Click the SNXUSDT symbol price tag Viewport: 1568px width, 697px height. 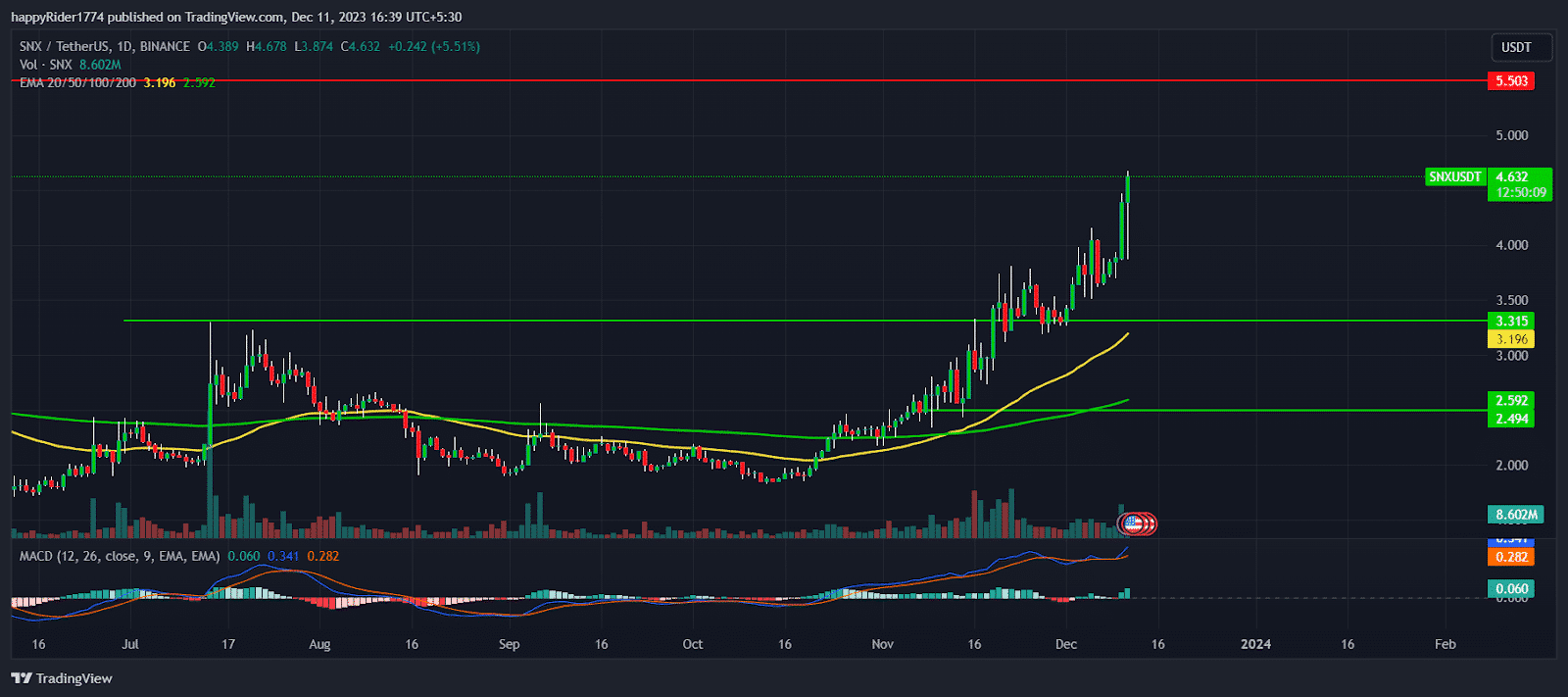coord(1455,177)
